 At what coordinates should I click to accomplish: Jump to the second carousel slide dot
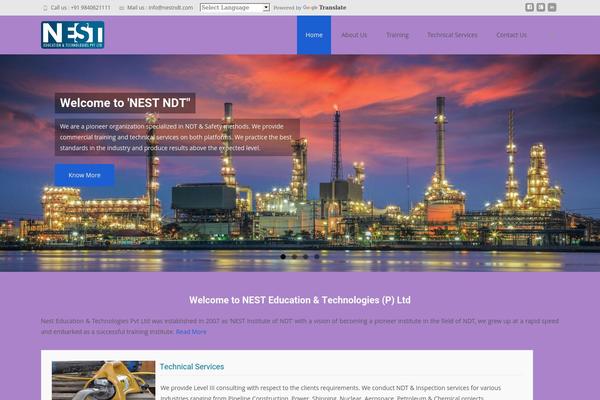tap(294, 256)
